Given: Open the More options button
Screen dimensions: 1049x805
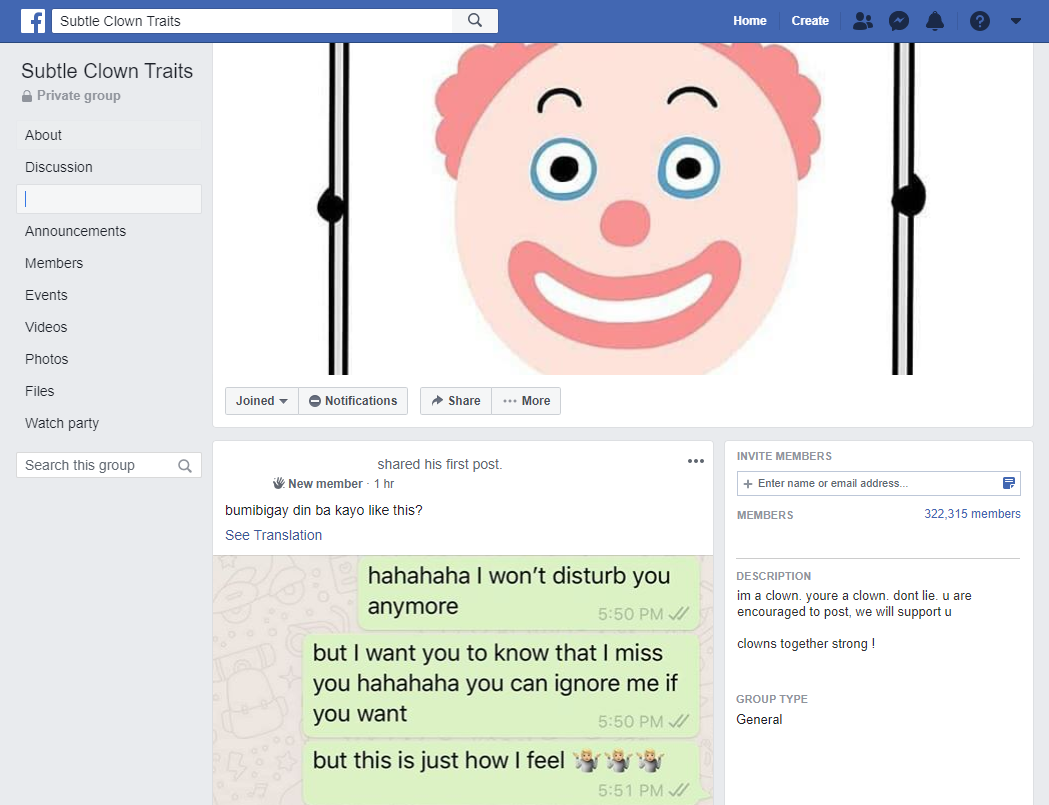Looking at the screenshot, I should (527, 401).
